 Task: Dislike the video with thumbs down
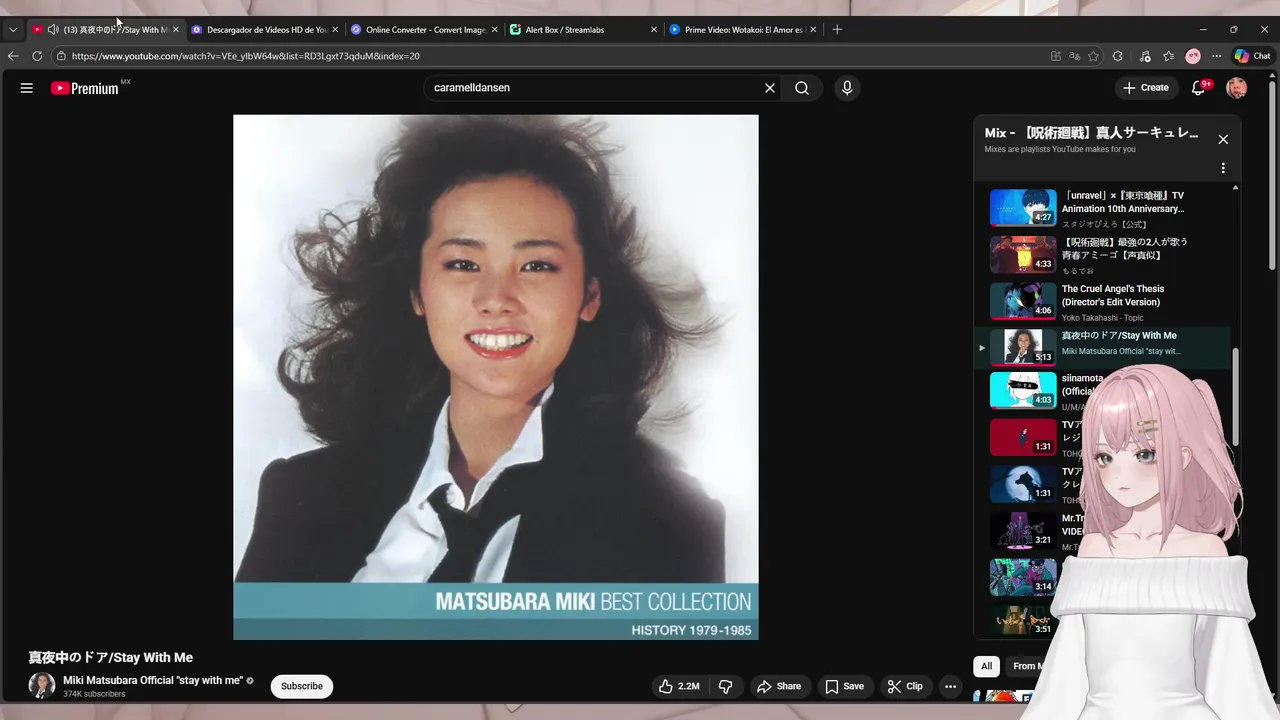click(x=726, y=686)
